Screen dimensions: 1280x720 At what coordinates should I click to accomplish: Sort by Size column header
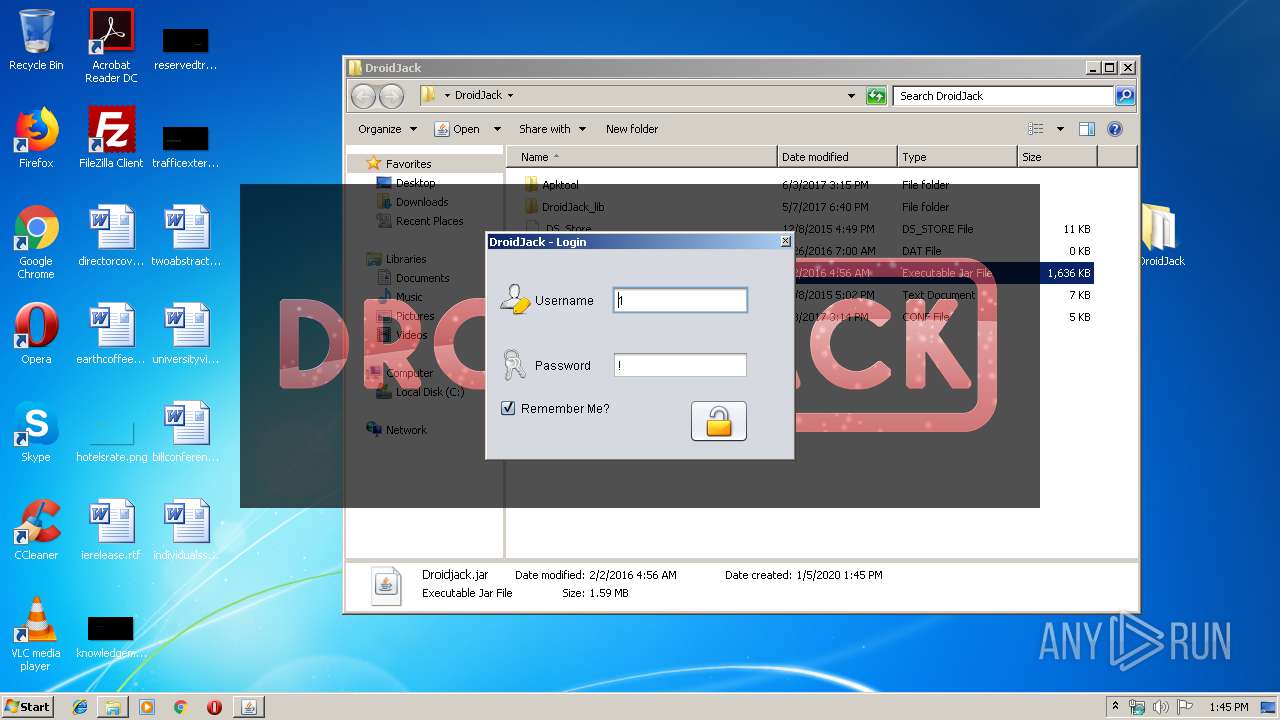click(x=1057, y=157)
